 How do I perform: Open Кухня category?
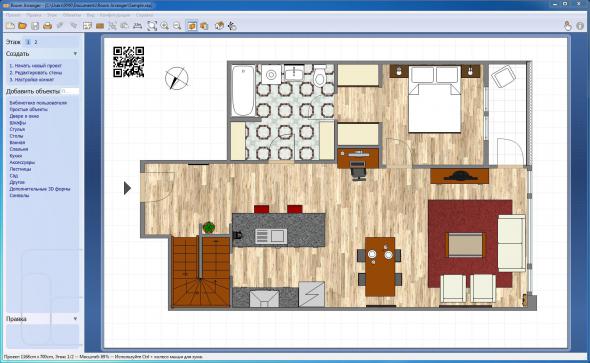pyautogui.click(x=16, y=156)
